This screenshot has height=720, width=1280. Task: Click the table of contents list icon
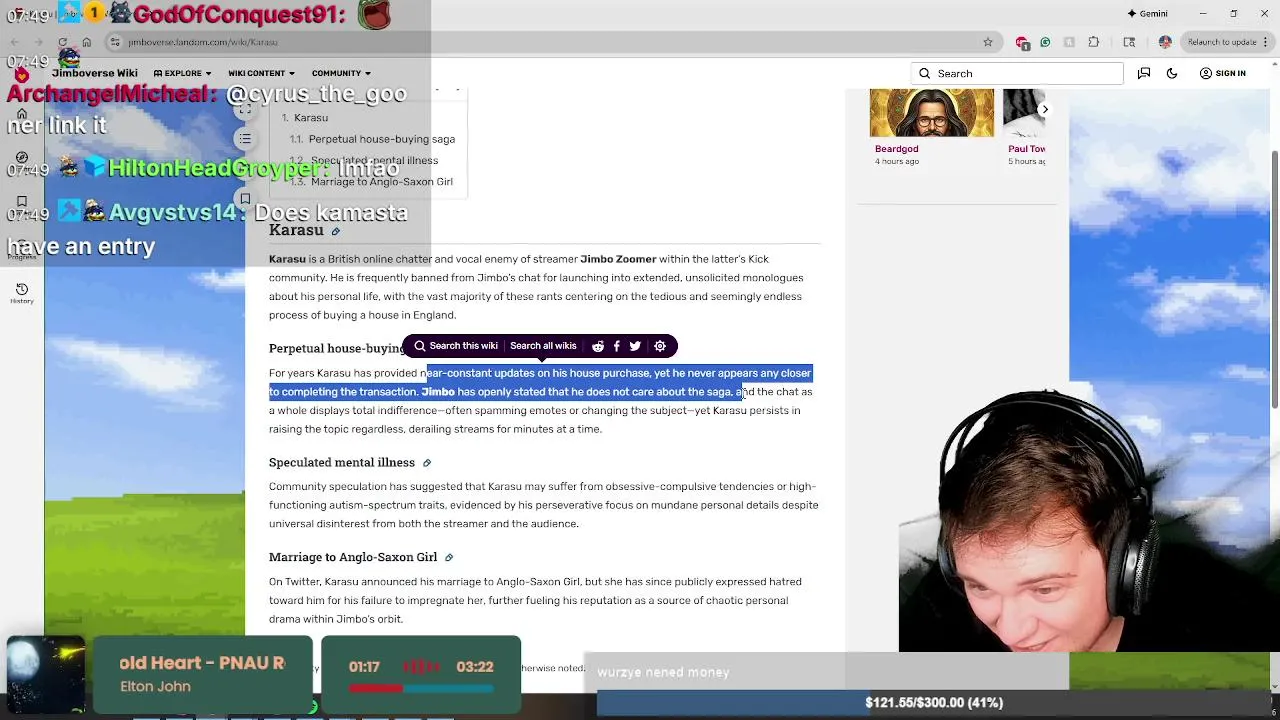[x=245, y=139]
